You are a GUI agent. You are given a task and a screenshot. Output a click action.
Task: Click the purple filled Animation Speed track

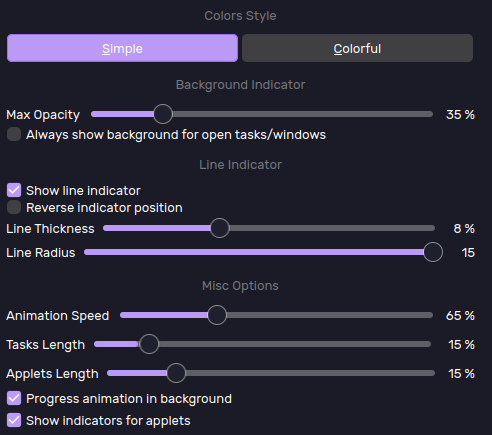(164, 315)
